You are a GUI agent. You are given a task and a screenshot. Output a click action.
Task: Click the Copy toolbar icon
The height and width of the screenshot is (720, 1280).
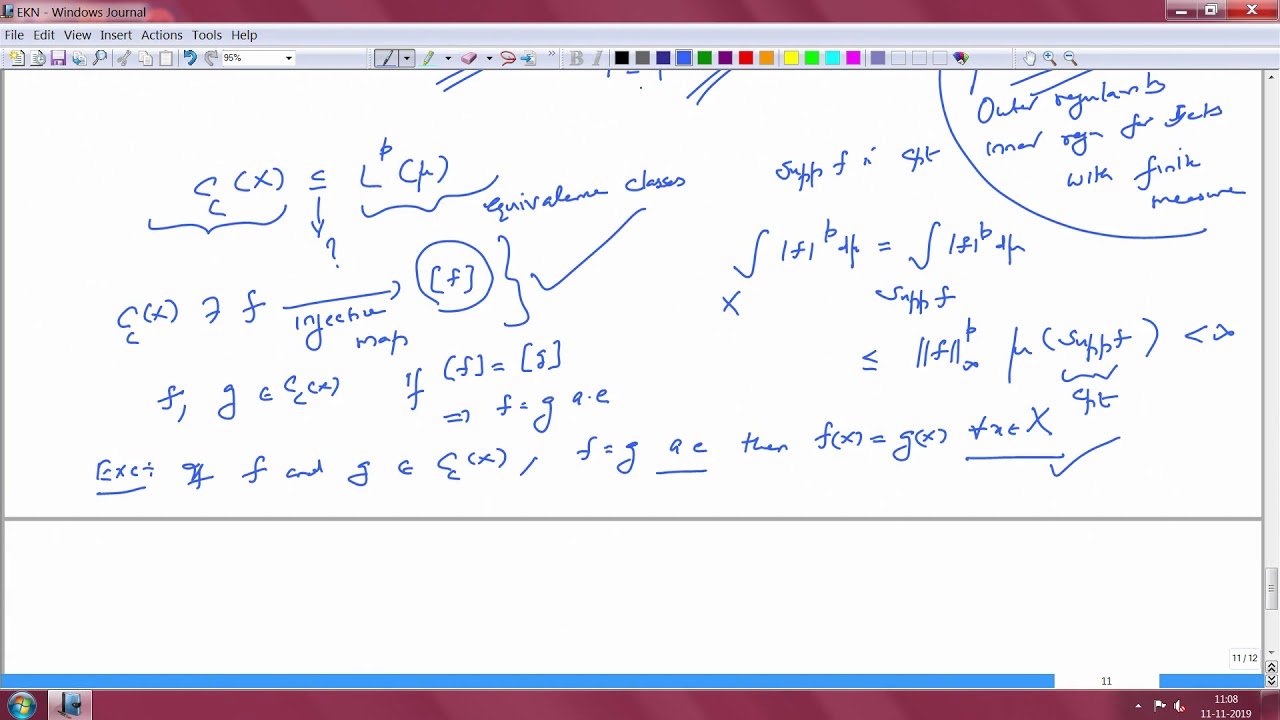[x=145, y=58]
